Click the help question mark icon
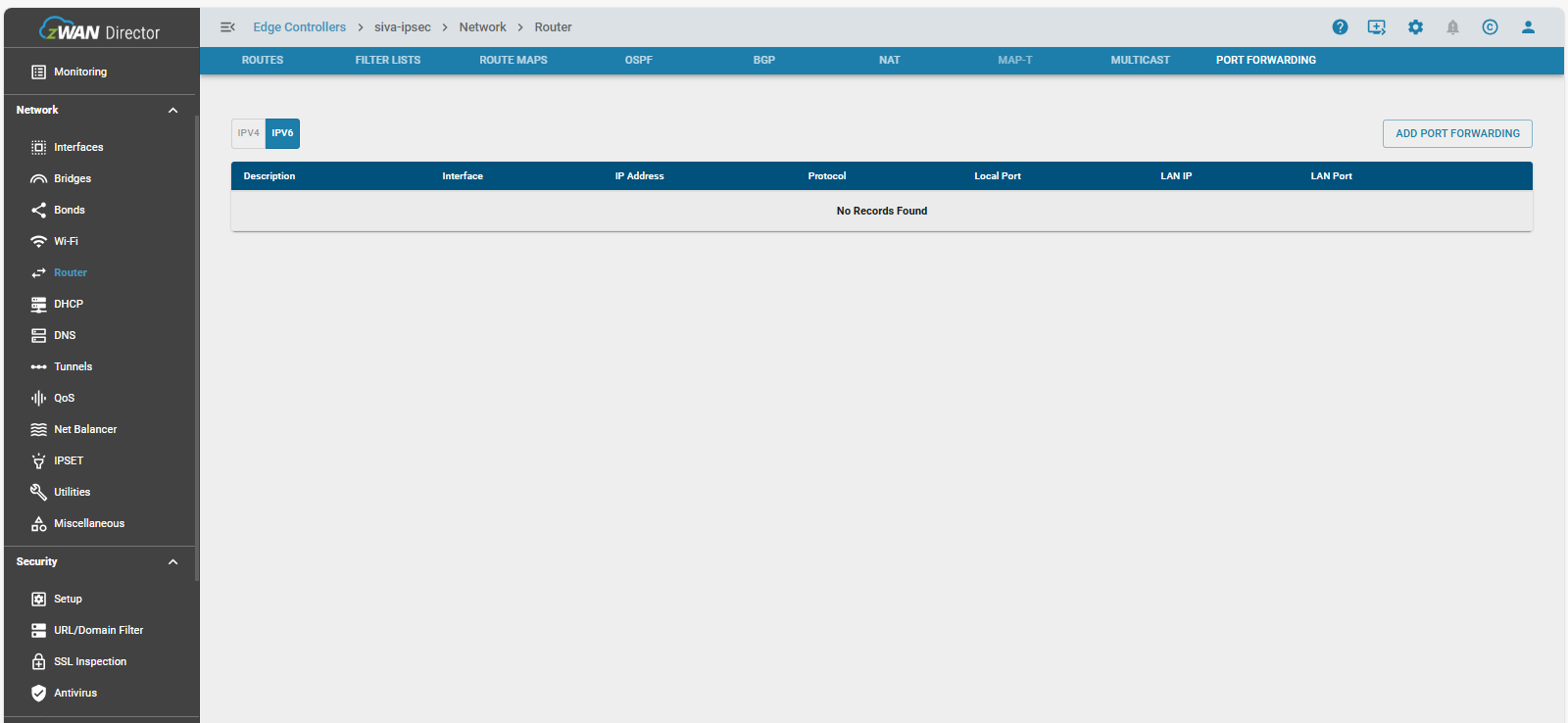Viewport: 1568px width, 723px height. (x=1340, y=27)
